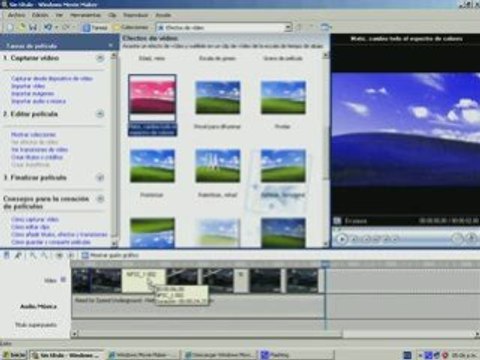
Task: Open the Edición menu
Action: pyautogui.click(x=40, y=15)
